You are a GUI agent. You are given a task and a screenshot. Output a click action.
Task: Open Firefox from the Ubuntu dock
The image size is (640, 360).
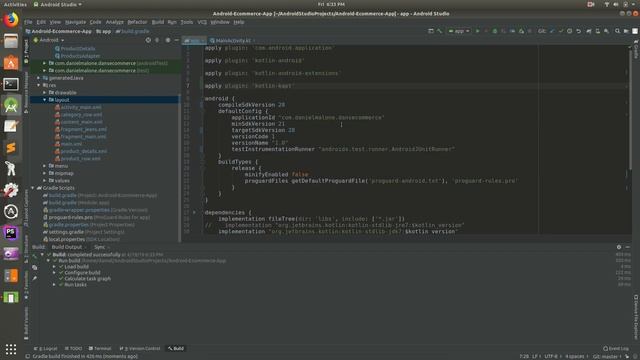click(x=11, y=20)
